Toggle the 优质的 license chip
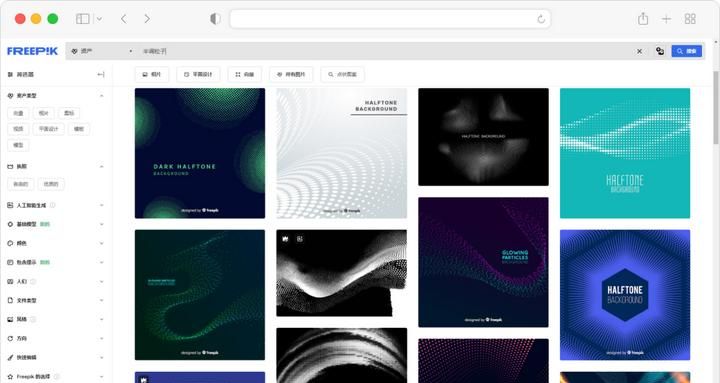720x383 pixels. click(51, 184)
